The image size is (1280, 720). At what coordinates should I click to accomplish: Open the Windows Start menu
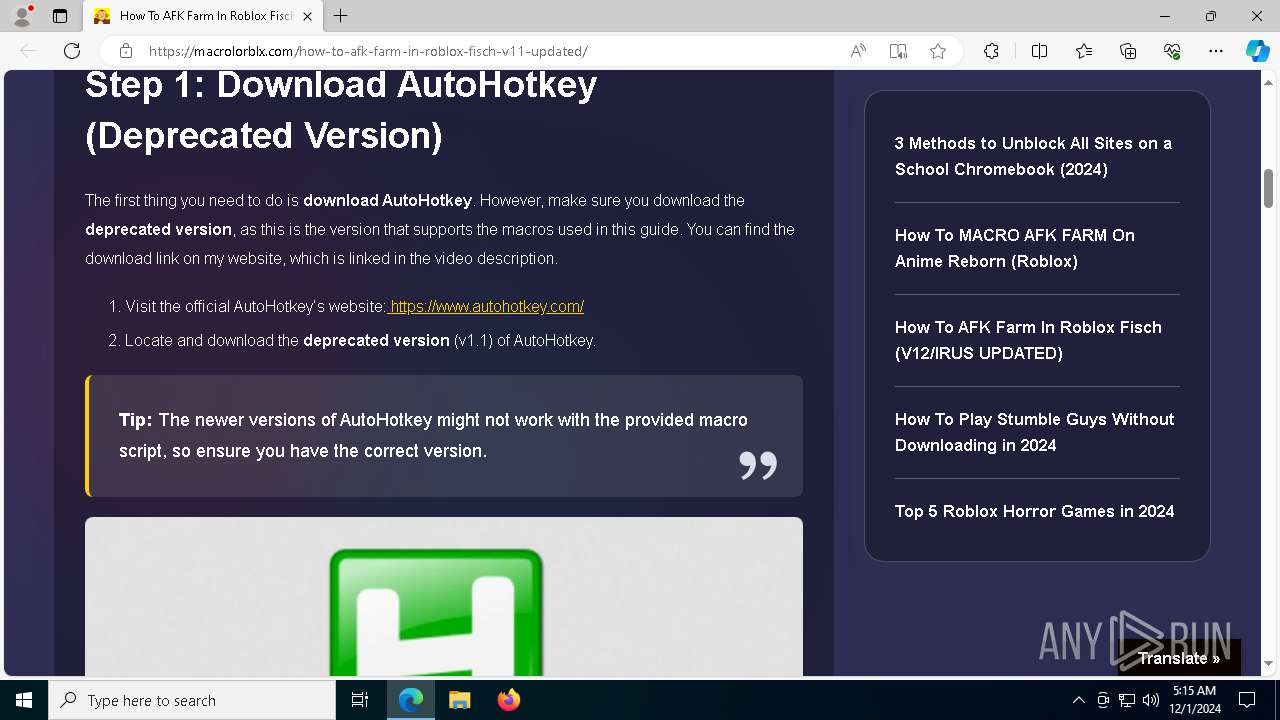pyautogui.click(x=24, y=700)
